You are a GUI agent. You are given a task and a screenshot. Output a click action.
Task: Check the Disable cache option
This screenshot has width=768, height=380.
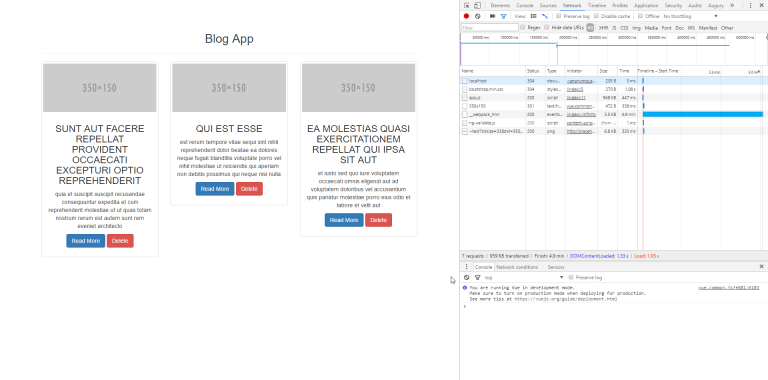[596, 16]
